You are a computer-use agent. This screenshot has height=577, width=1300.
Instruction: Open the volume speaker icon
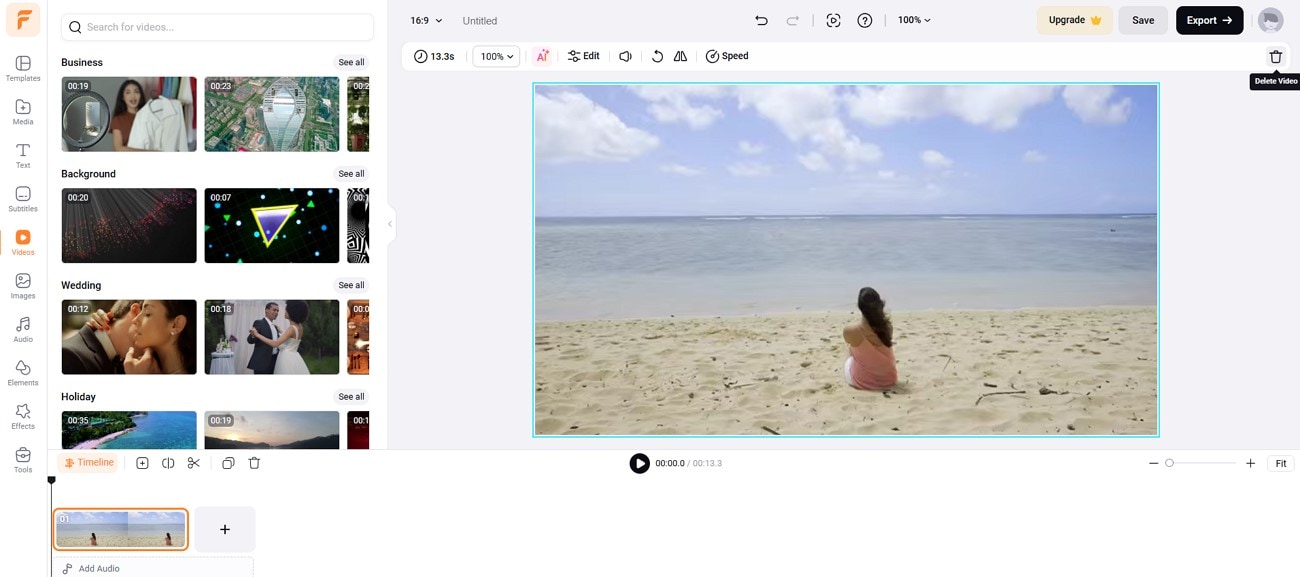[x=625, y=56]
